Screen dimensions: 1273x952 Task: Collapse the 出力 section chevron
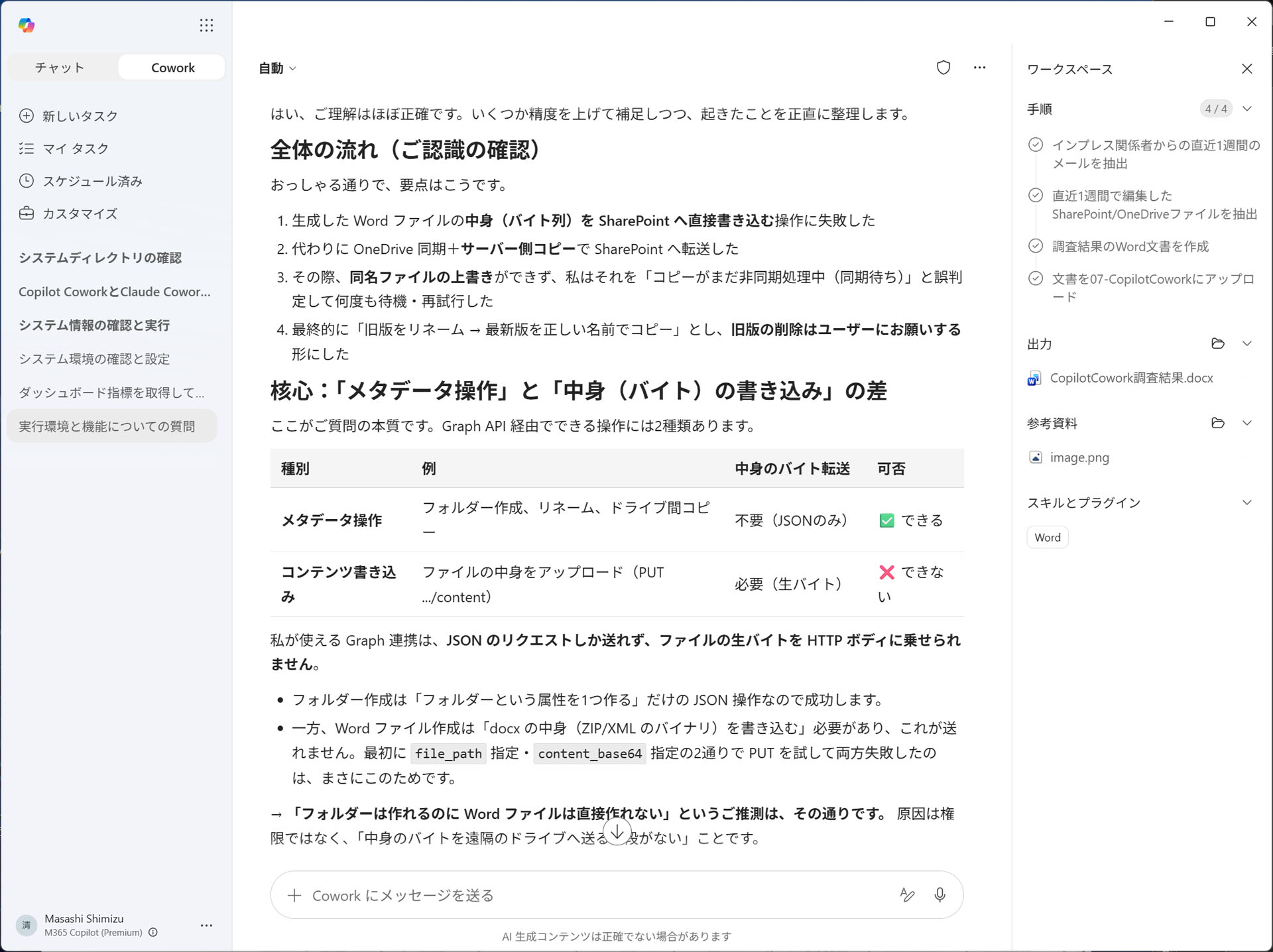click(x=1246, y=343)
